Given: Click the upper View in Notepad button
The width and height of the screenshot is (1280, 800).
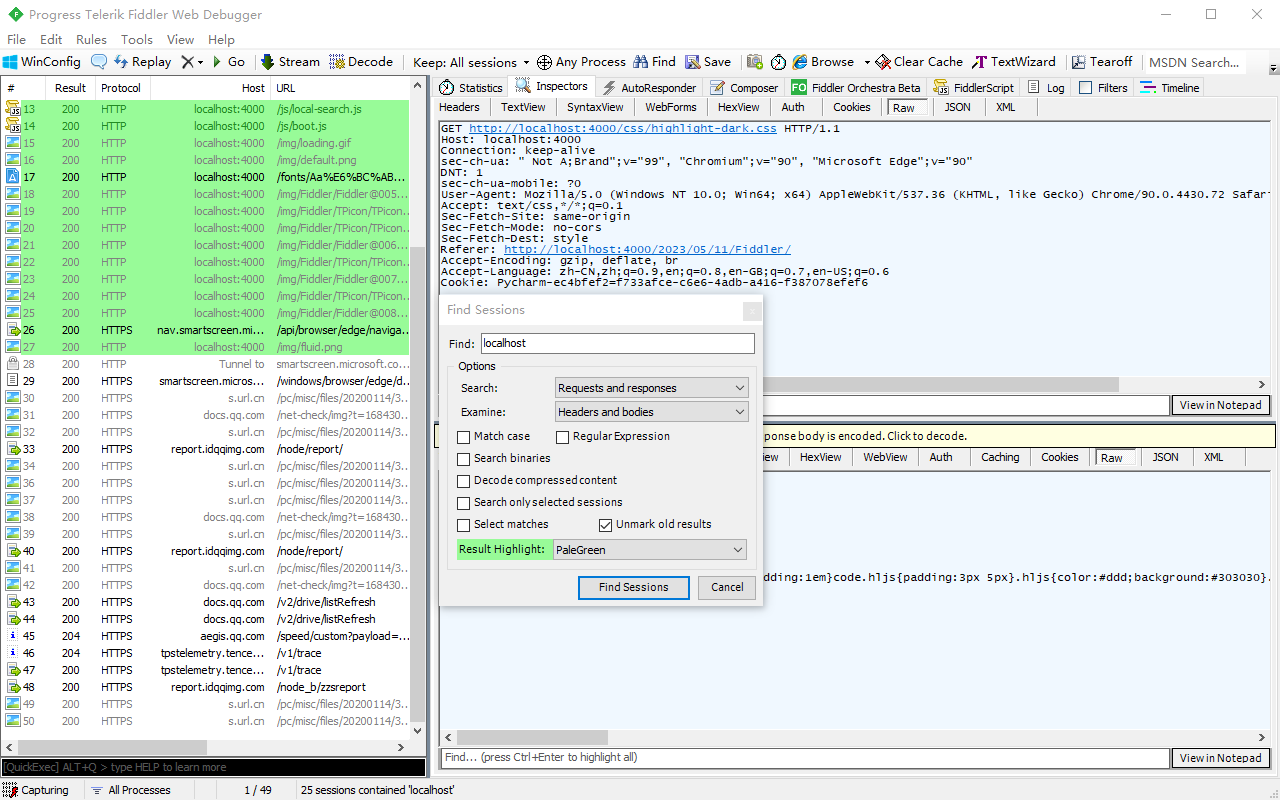Looking at the screenshot, I should click(x=1221, y=405).
